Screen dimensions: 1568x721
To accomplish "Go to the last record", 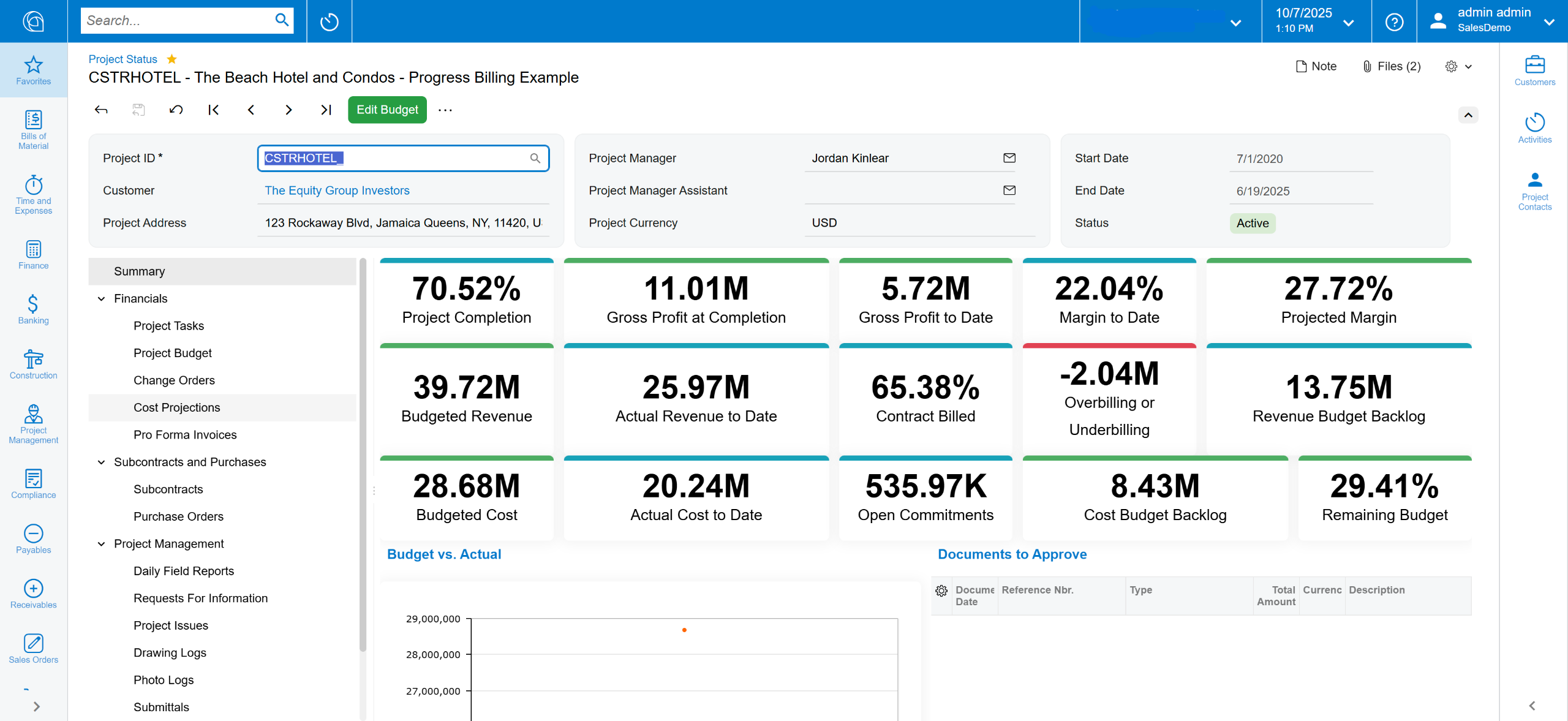I will (326, 110).
